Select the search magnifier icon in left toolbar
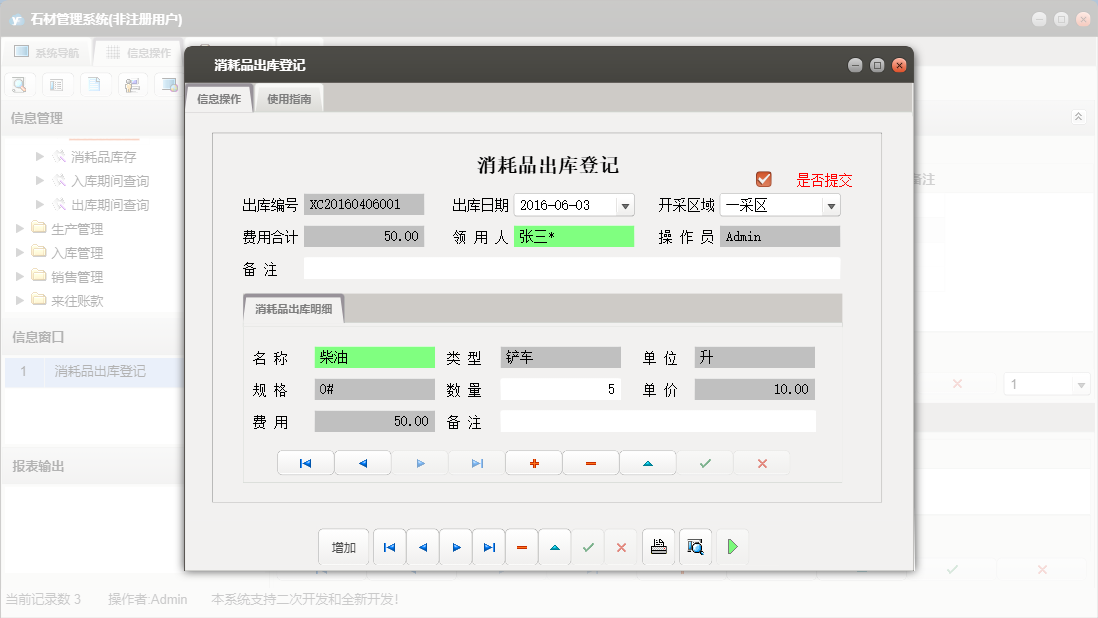Viewport: 1098px width, 618px height. point(20,84)
